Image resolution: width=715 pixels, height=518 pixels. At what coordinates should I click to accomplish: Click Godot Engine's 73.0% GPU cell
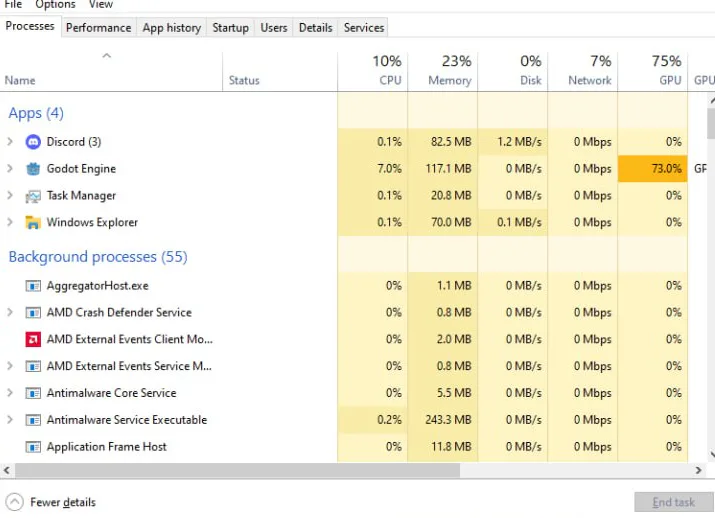[x=653, y=169]
